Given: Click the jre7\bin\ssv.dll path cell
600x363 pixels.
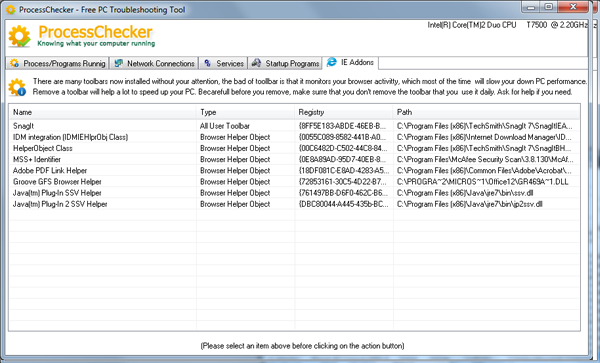Looking at the screenshot, I should (x=465, y=193).
